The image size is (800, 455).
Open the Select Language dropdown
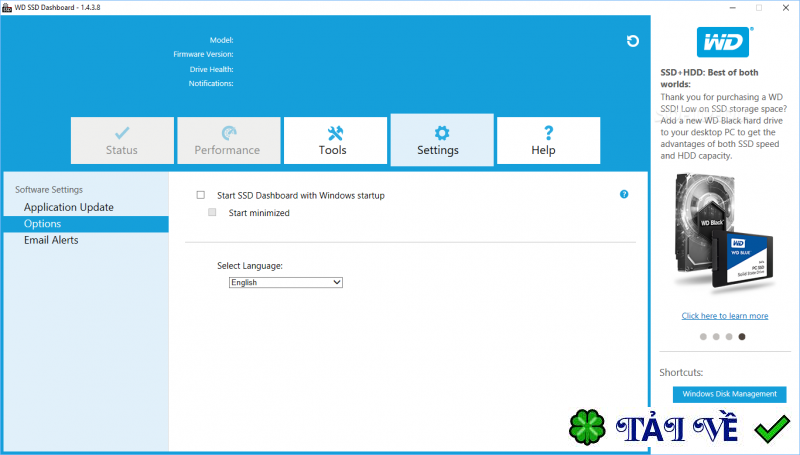click(286, 283)
